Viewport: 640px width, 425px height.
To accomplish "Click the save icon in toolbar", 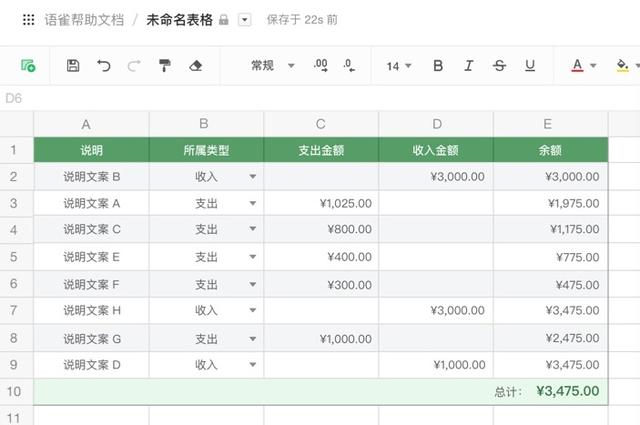I will (x=73, y=66).
